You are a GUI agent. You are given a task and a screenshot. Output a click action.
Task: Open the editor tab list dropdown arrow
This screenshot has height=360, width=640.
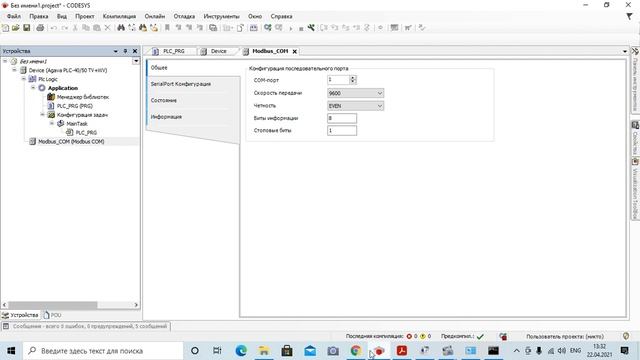click(624, 51)
